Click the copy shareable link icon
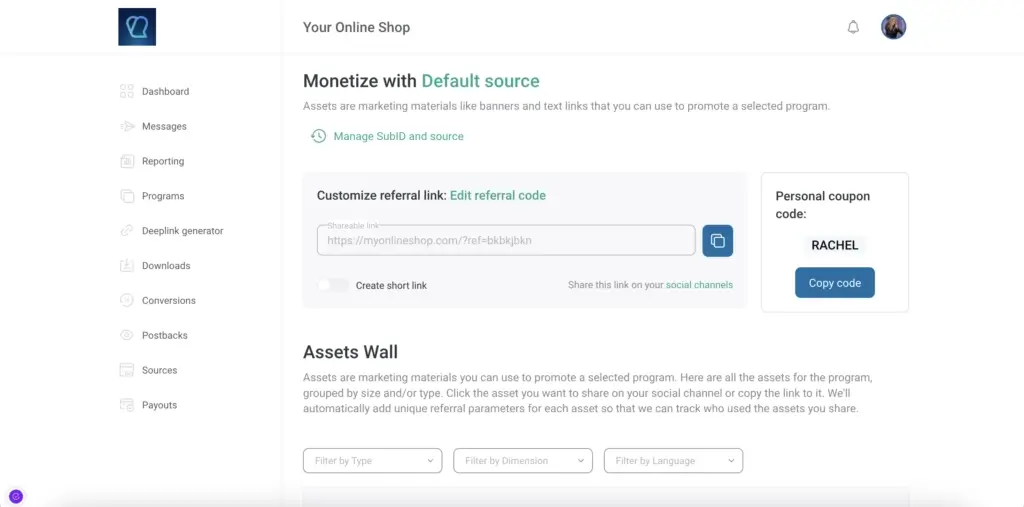The width and height of the screenshot is (1024, 507). point(718,241)
